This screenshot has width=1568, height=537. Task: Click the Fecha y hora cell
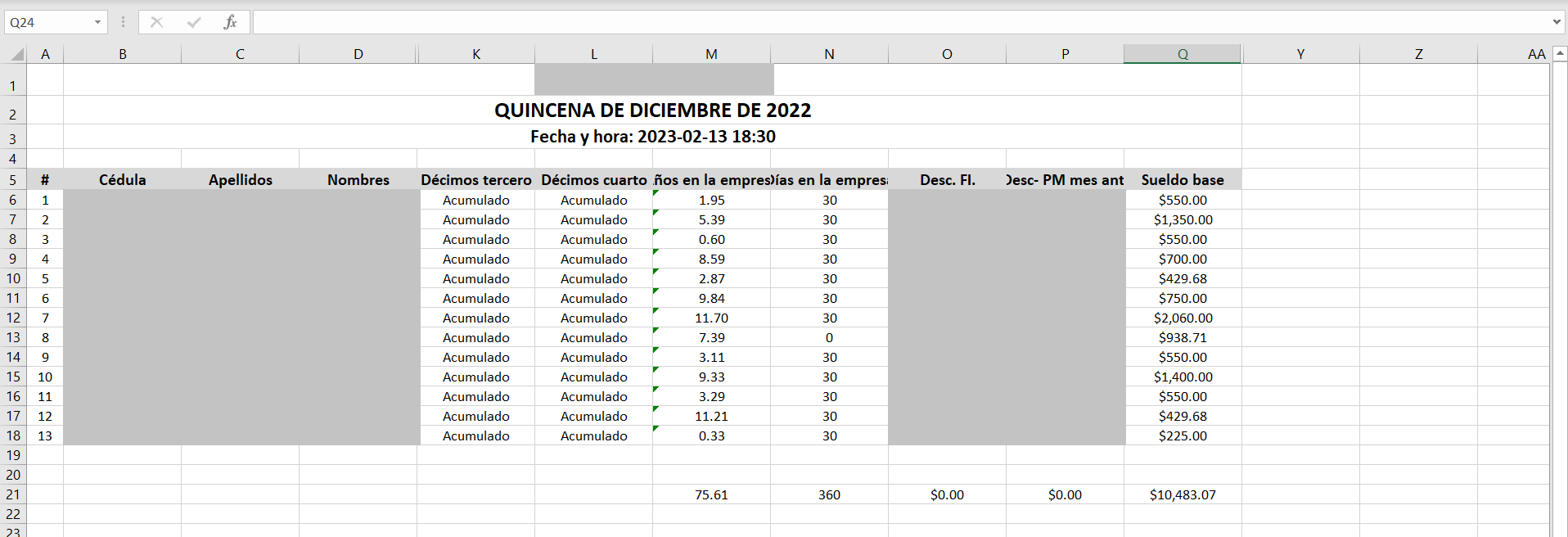(x=652, y=137)
